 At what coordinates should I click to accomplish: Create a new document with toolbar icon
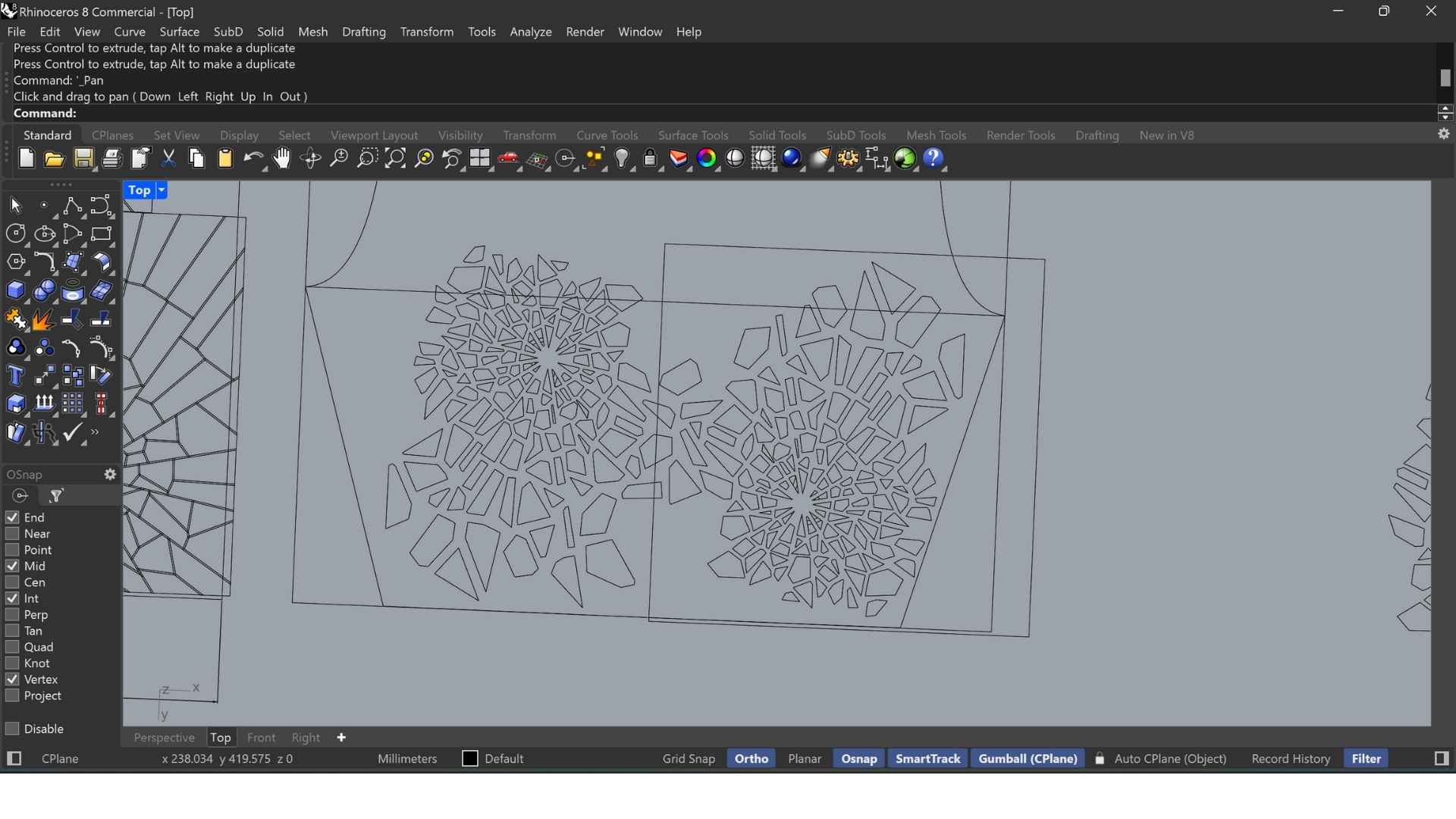point(27,159)
